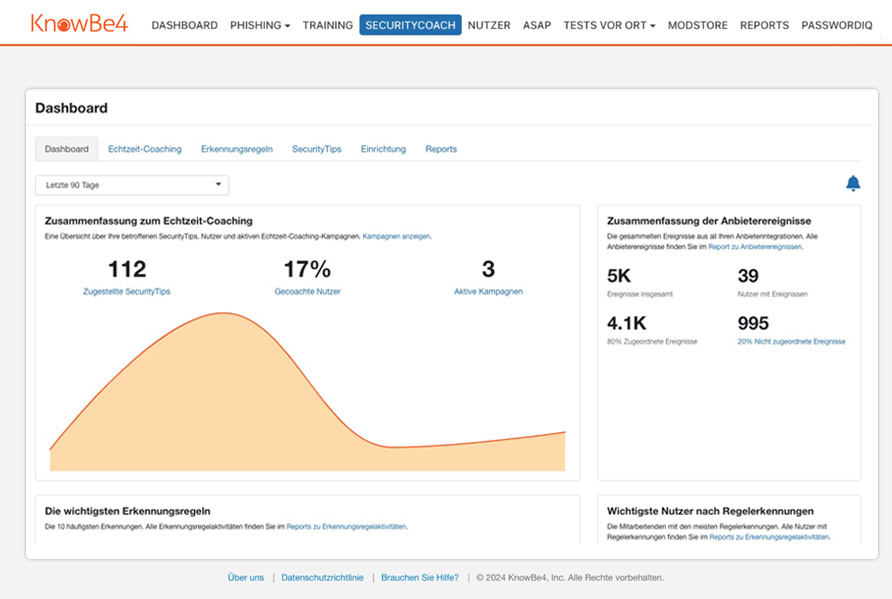Screen dimensions: 892x599
Task: Open the Über uns footer link
Action: (x=246, y=577)
